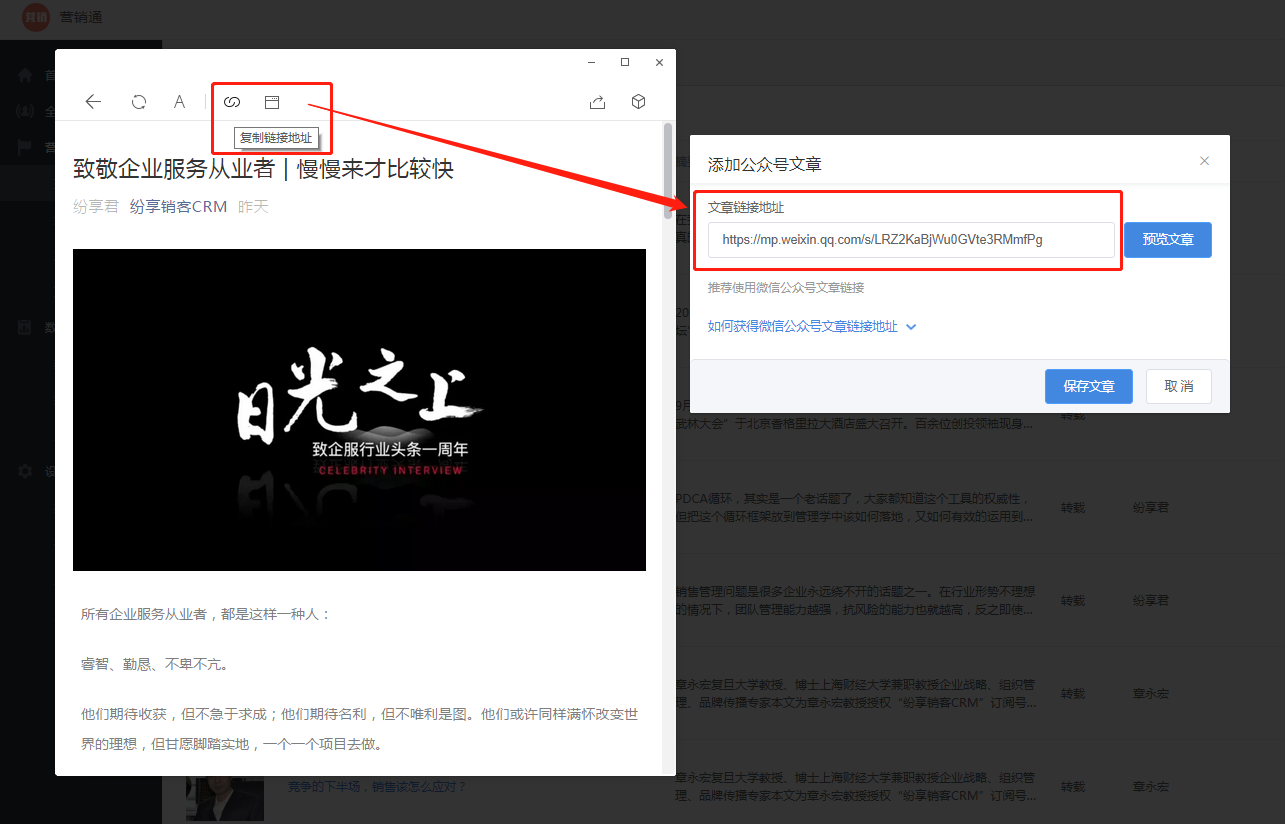Select the people icon in the dimmed sidebar
This screenshot has height=824, width=1285.
(26, 111)
